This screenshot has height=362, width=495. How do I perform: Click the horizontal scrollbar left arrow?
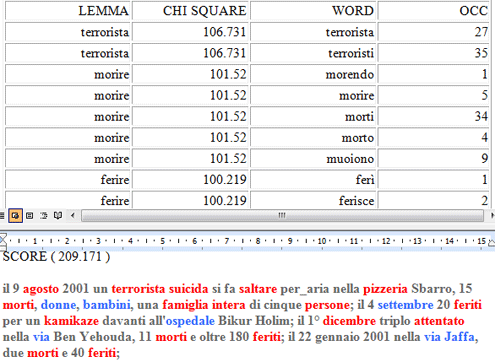click(73, 216)
